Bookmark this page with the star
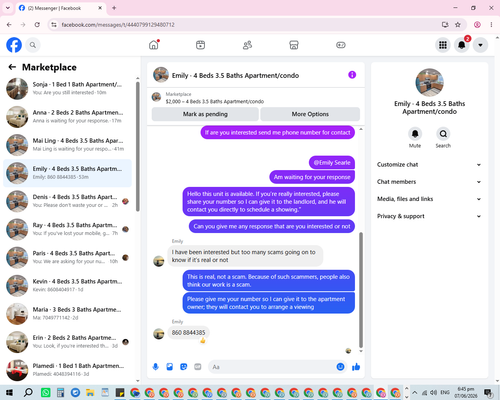 click(458, 25)
